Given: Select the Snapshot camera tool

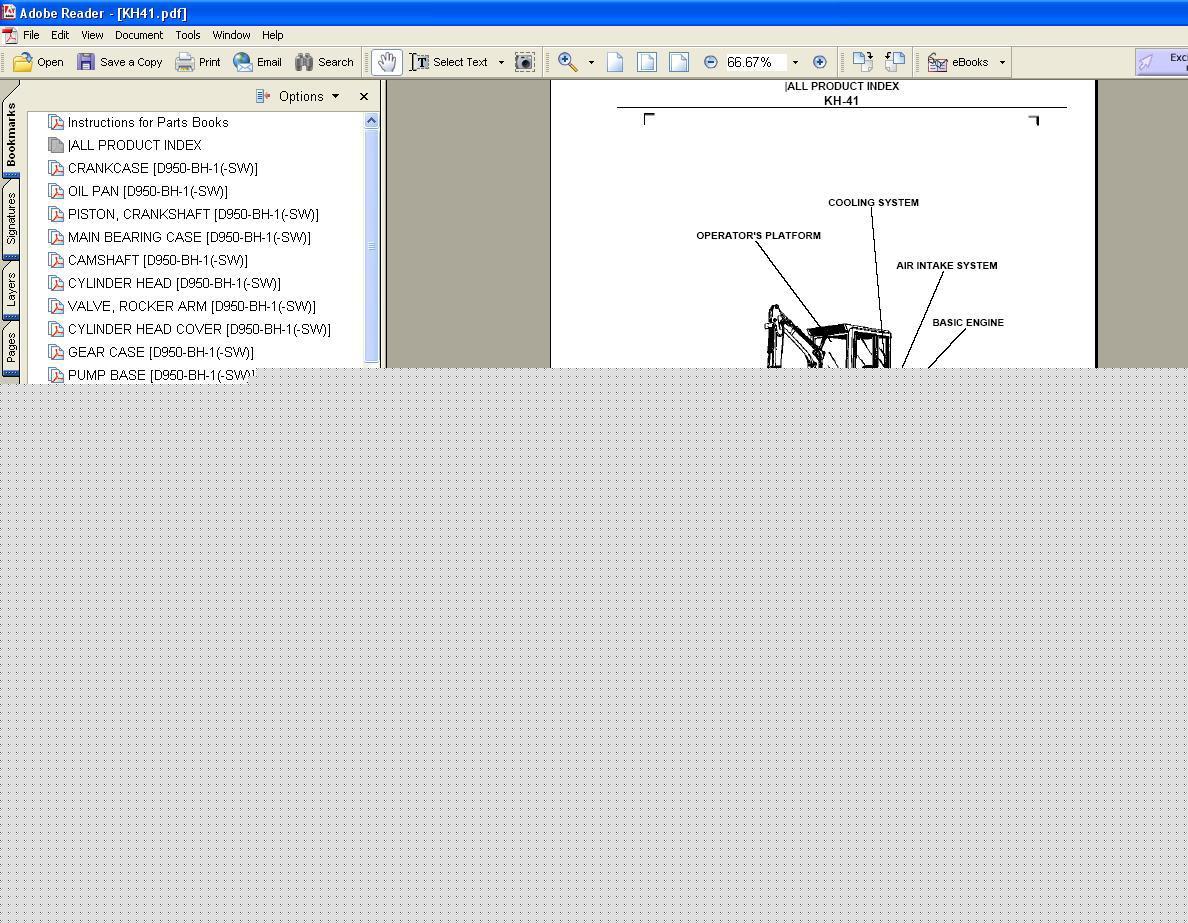Looking at the screenshot, I should pos(524,62).
